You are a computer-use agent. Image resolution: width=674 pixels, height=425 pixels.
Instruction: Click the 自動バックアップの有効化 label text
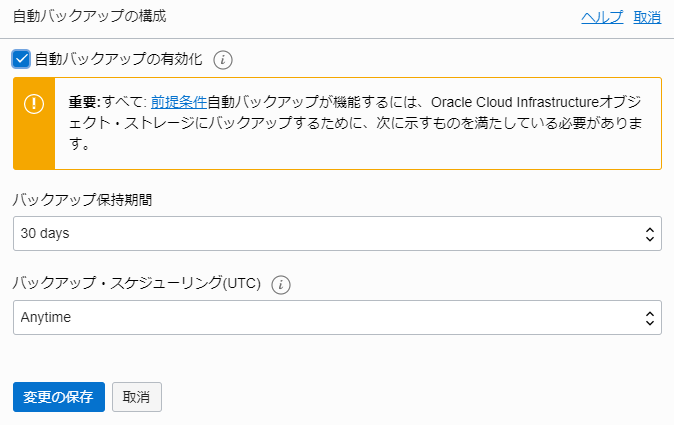pos(118,59)
